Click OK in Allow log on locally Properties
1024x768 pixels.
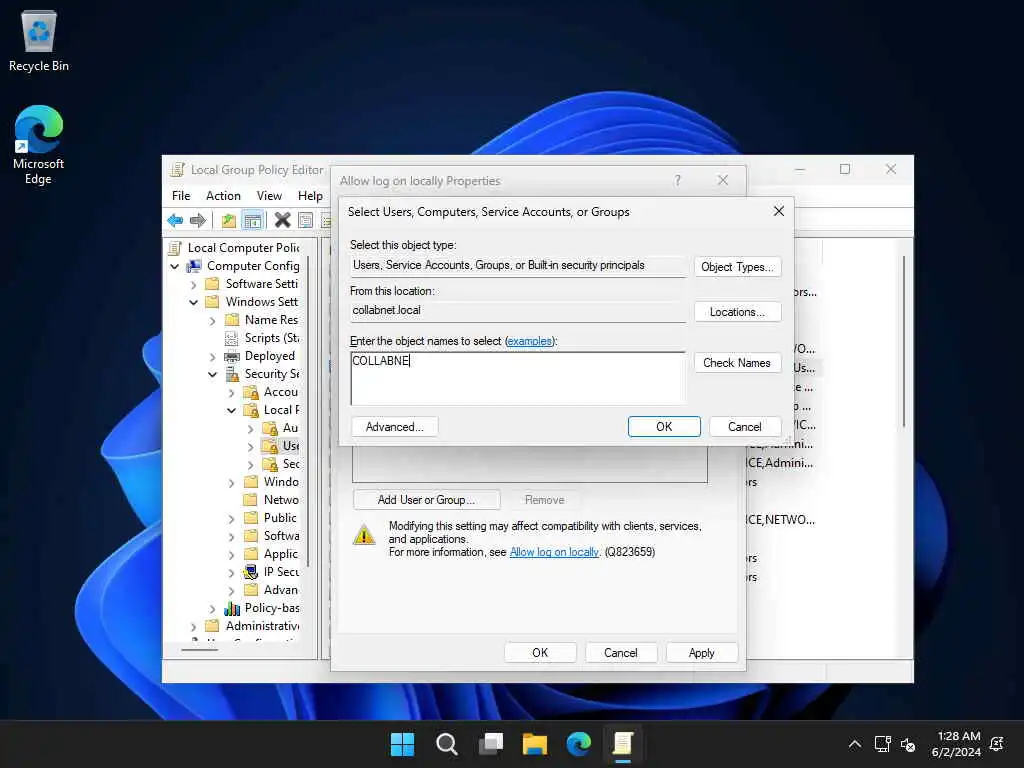pyautogui.click(x=540, y=652)
